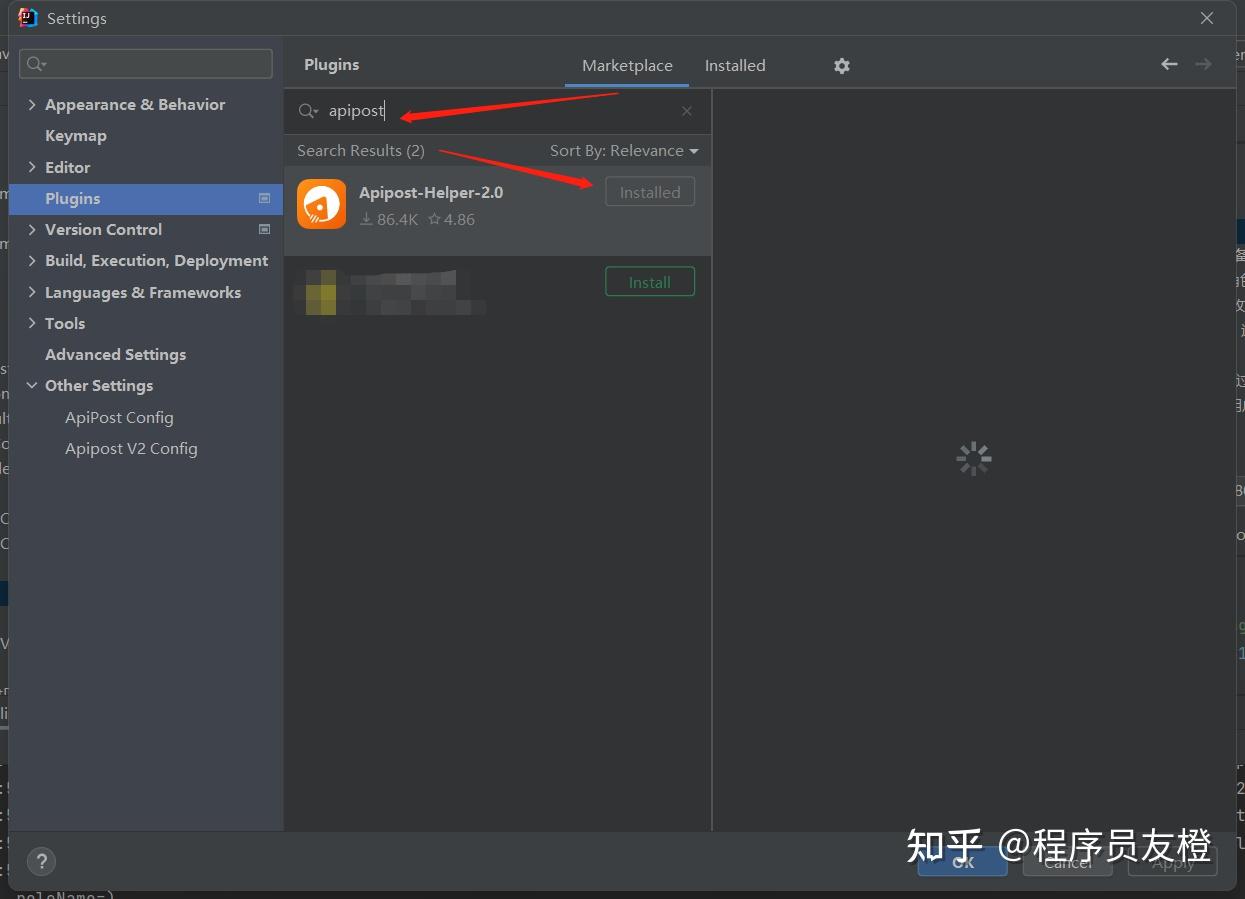Click the Plugins heading text
The width and height of the screenshot is (1245, 899).
(x=332, y=65)
